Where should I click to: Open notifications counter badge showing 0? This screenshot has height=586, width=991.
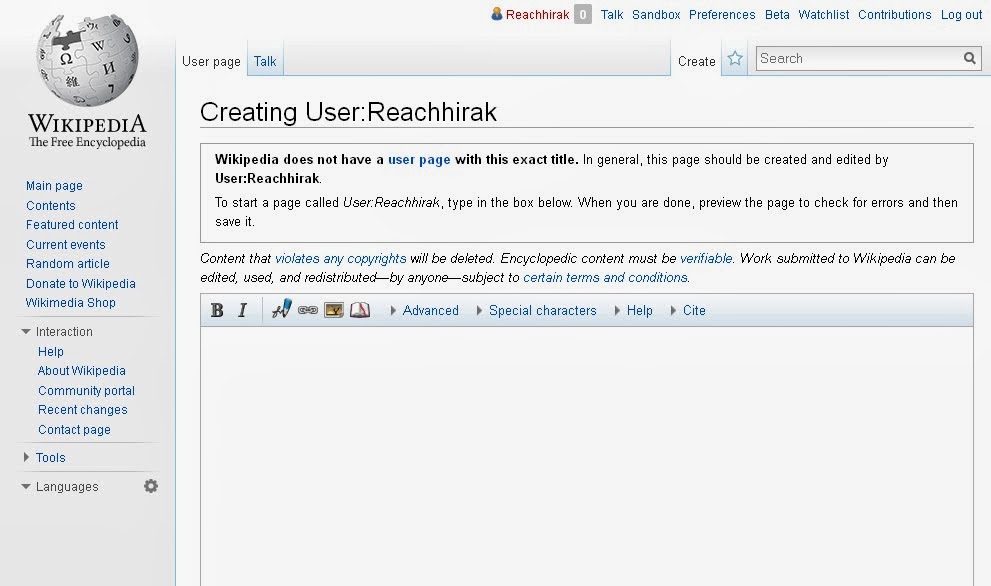click(x=583, y=15)
